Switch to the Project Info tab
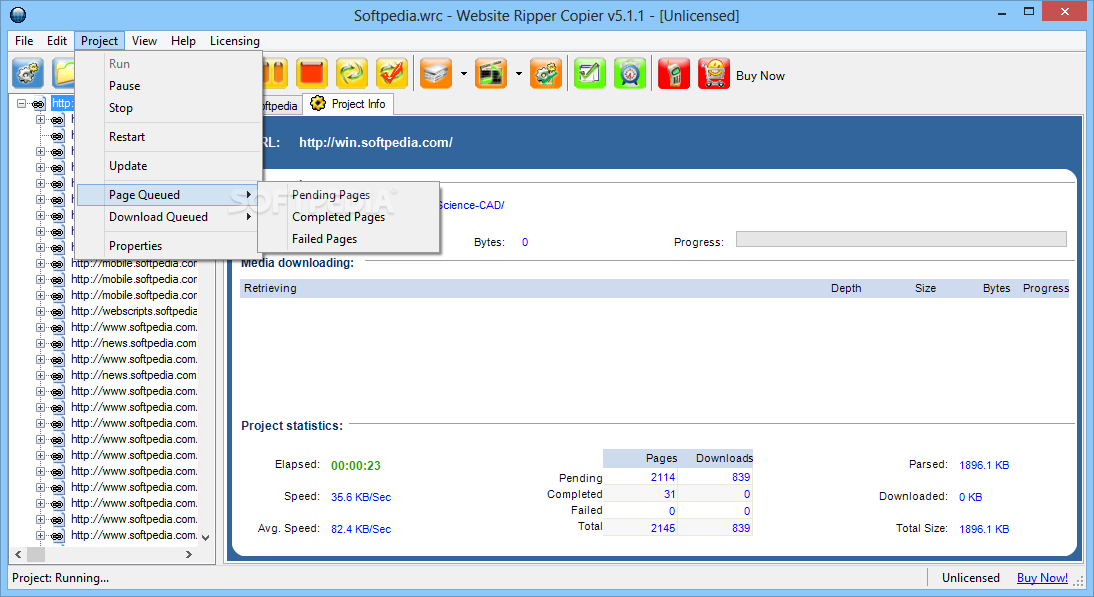 pyautogui.click(x=348, y=104)
